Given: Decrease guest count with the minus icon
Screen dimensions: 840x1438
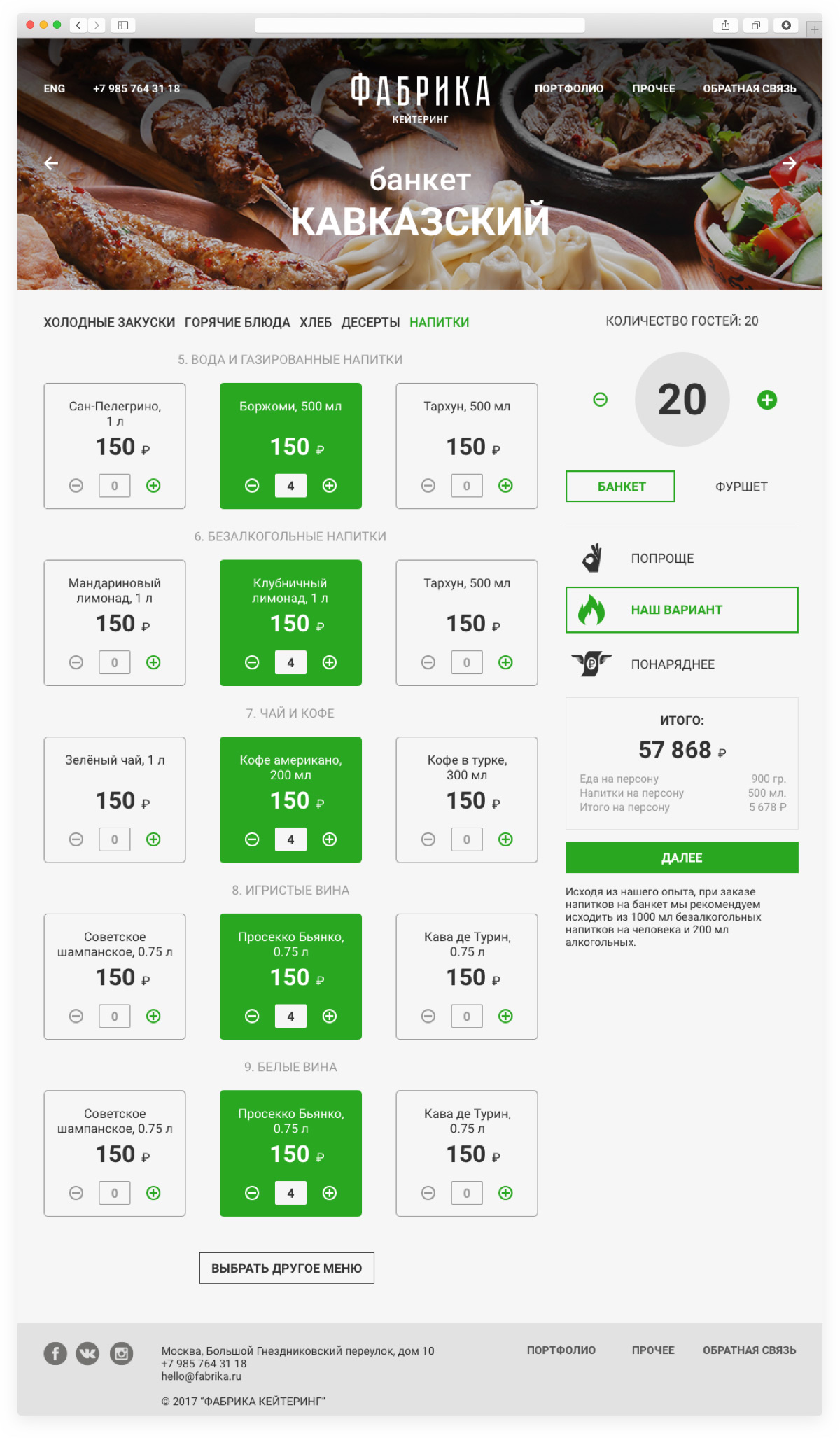Looking at the screenshot, I should click(601, 400).
